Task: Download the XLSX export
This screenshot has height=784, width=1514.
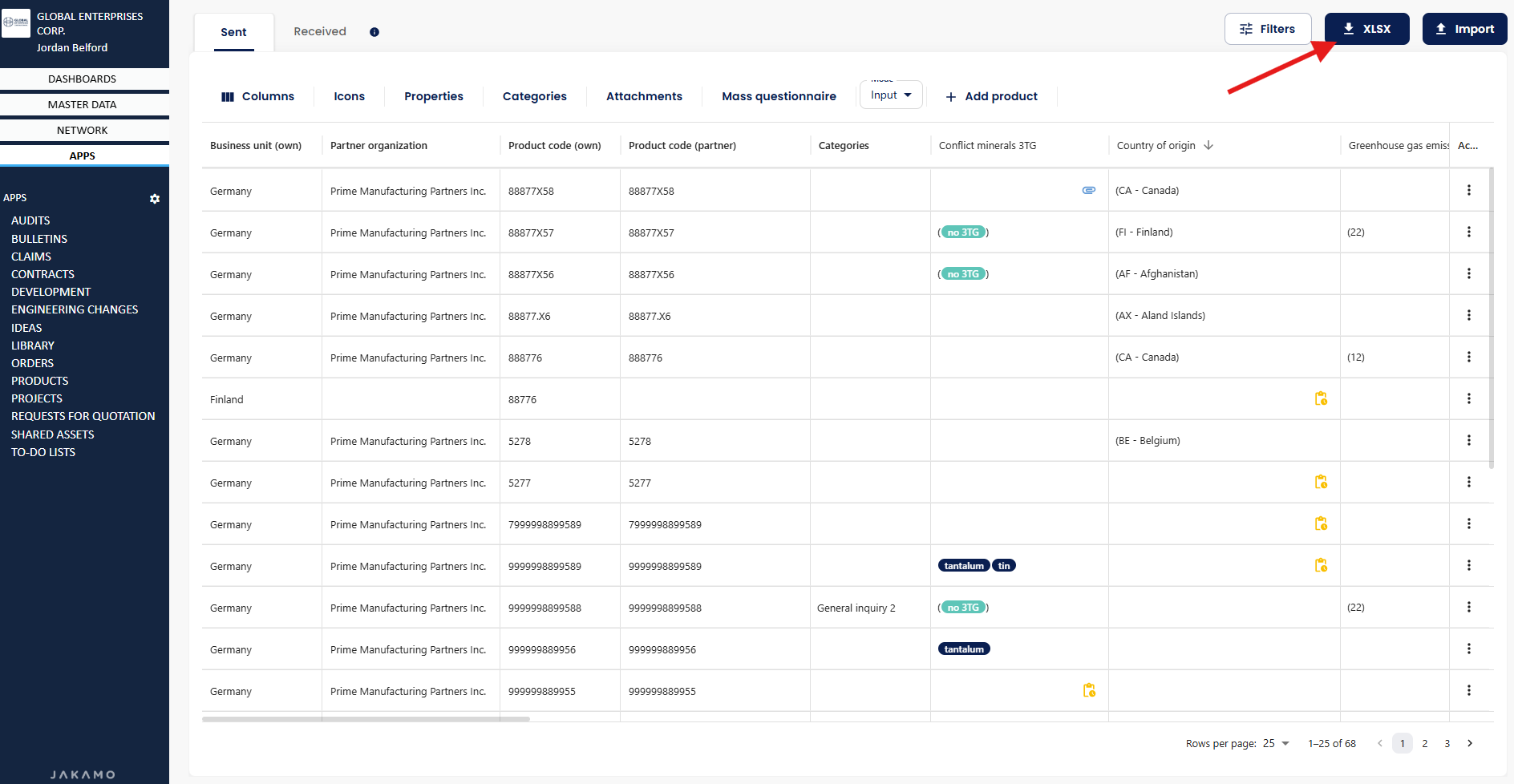Action: (1366, 29)
